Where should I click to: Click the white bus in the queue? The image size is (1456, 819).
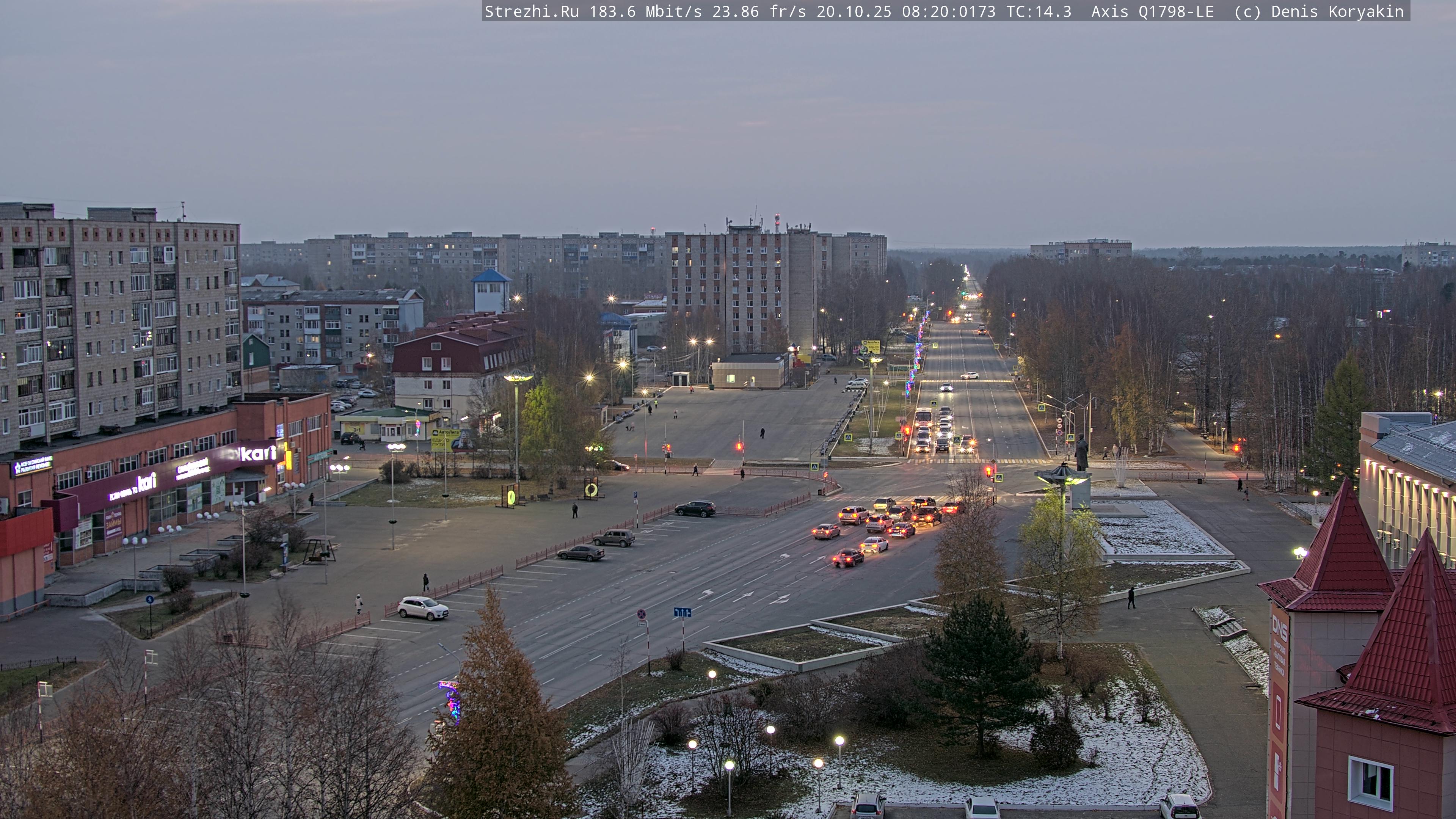924,417
